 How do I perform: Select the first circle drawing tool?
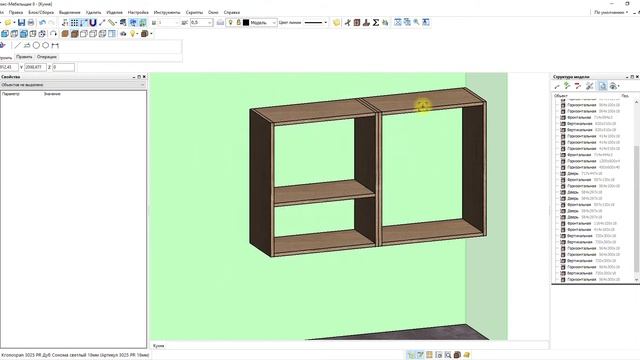(36, 45)
